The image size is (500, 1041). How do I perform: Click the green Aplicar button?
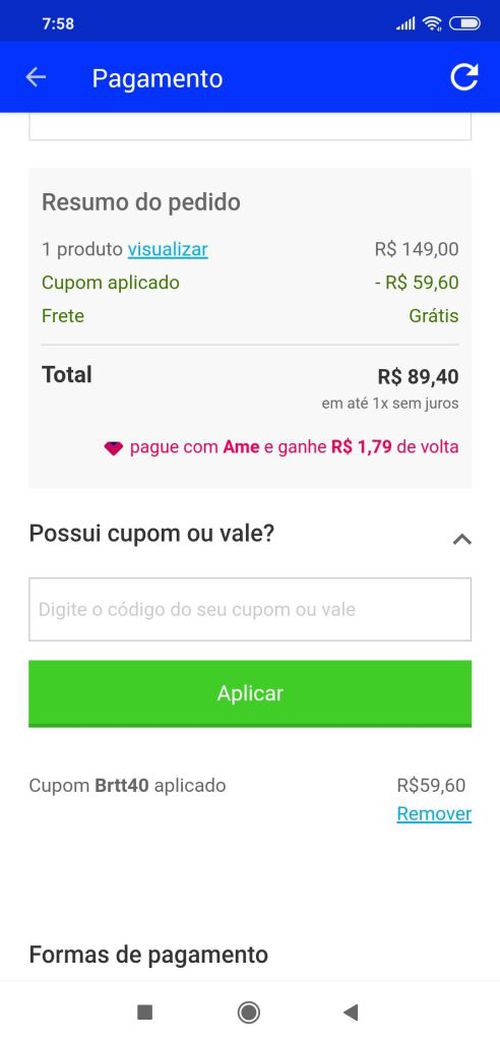pyautogui.click(x=250, y=694)
